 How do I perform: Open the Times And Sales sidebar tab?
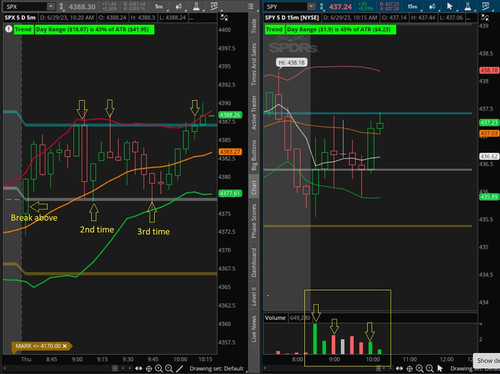[x=254, y=64]
